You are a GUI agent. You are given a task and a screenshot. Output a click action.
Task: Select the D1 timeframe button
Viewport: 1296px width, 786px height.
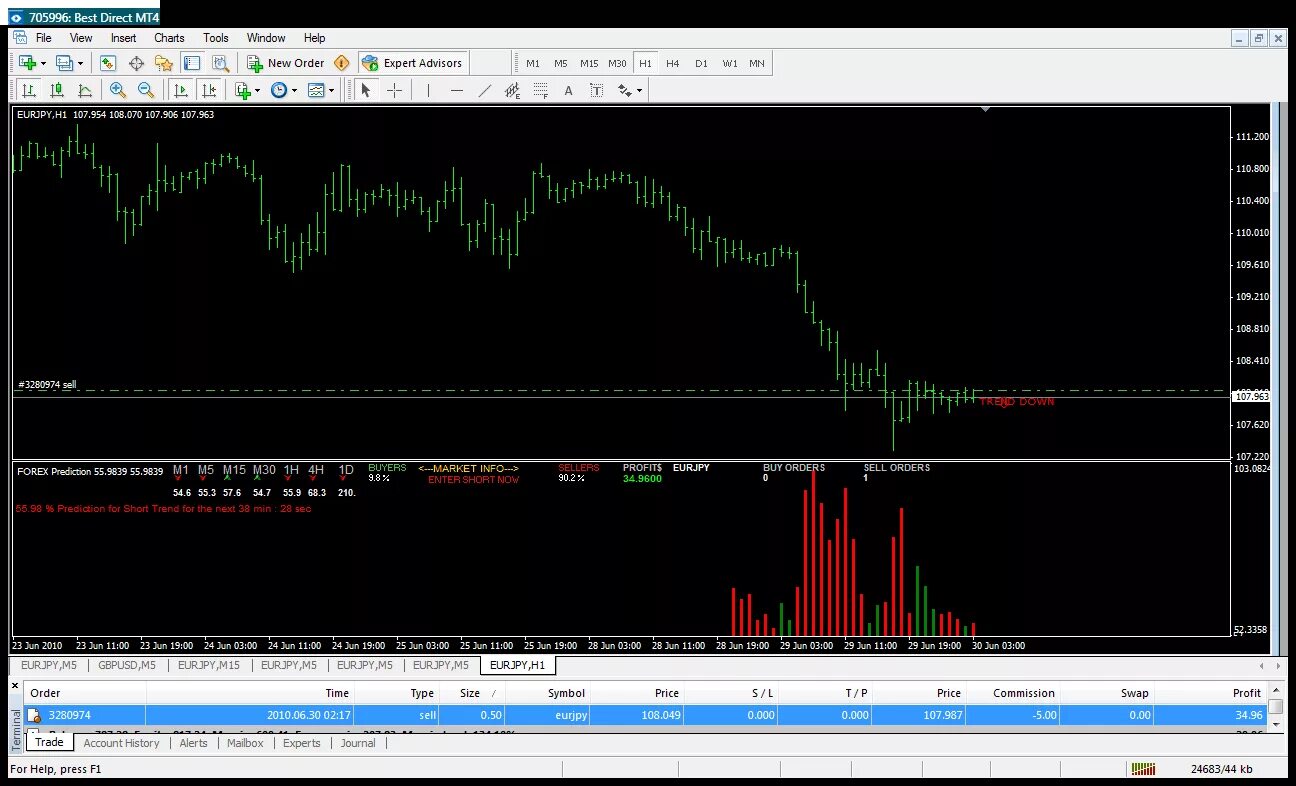point(701,63)
